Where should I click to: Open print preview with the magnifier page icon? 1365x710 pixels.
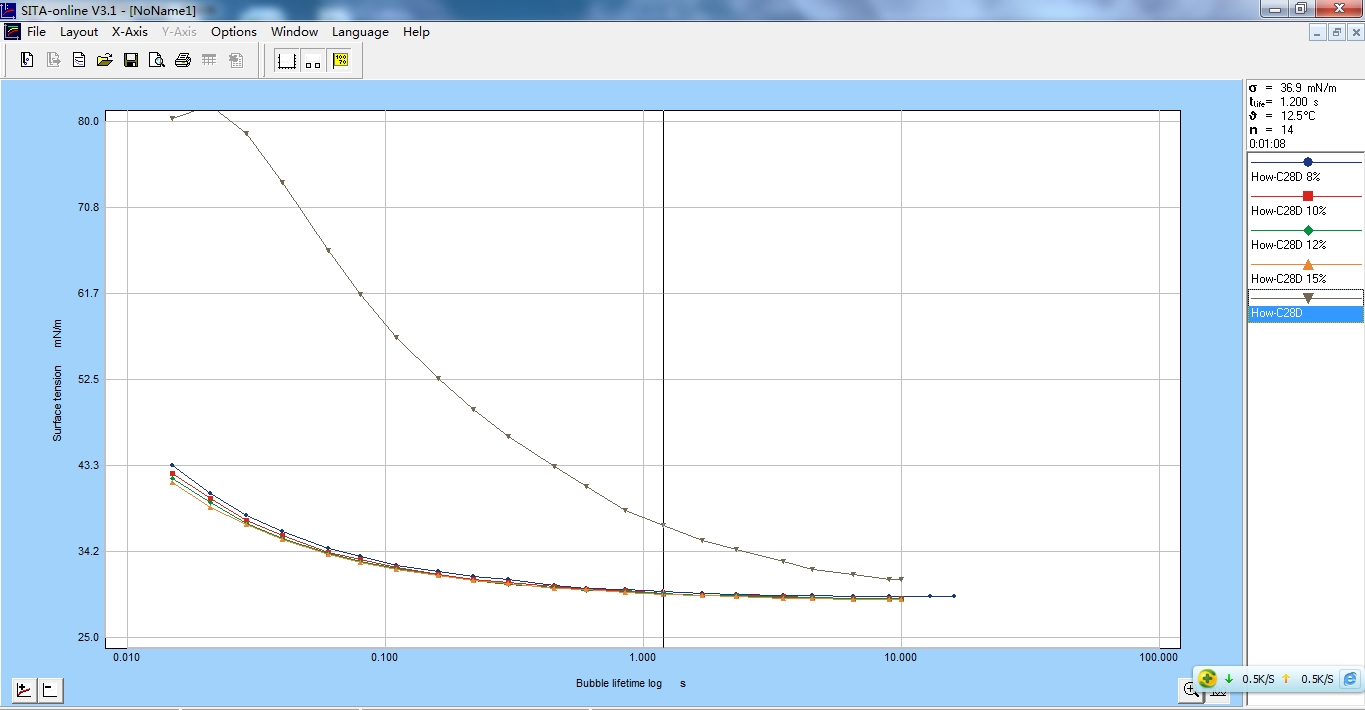click(x=156, y=61)
